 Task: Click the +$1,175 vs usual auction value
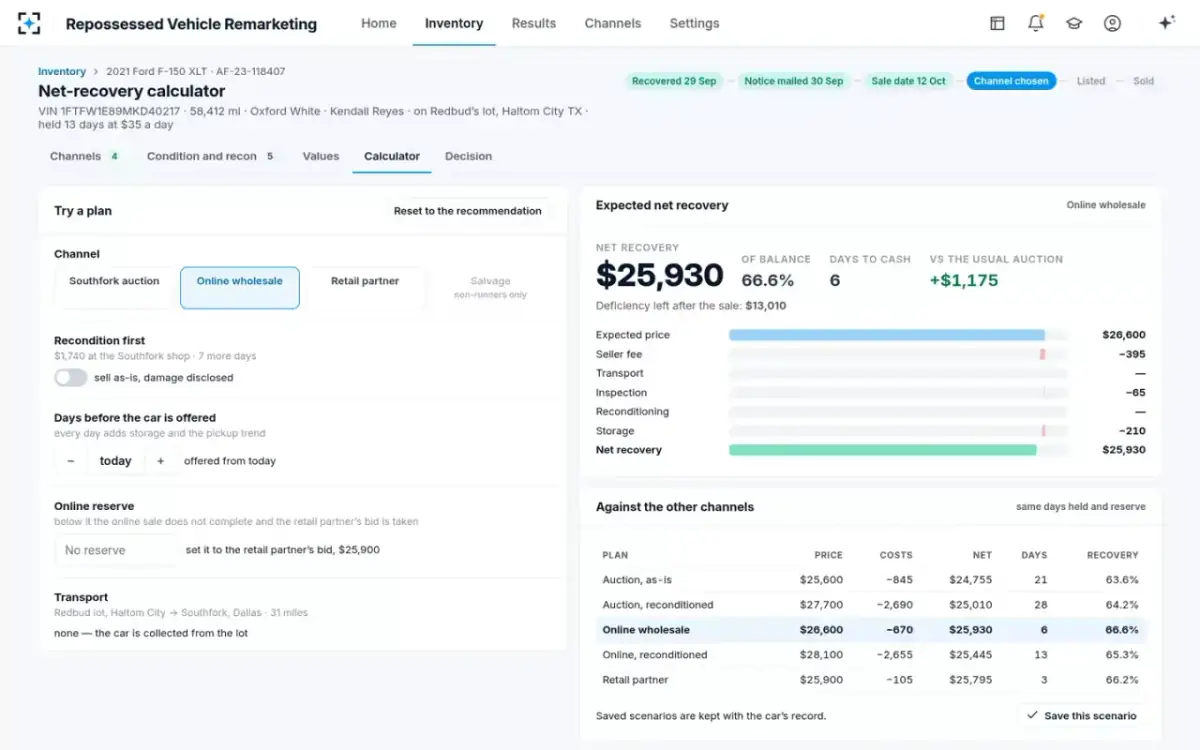(x=964, y=280)
